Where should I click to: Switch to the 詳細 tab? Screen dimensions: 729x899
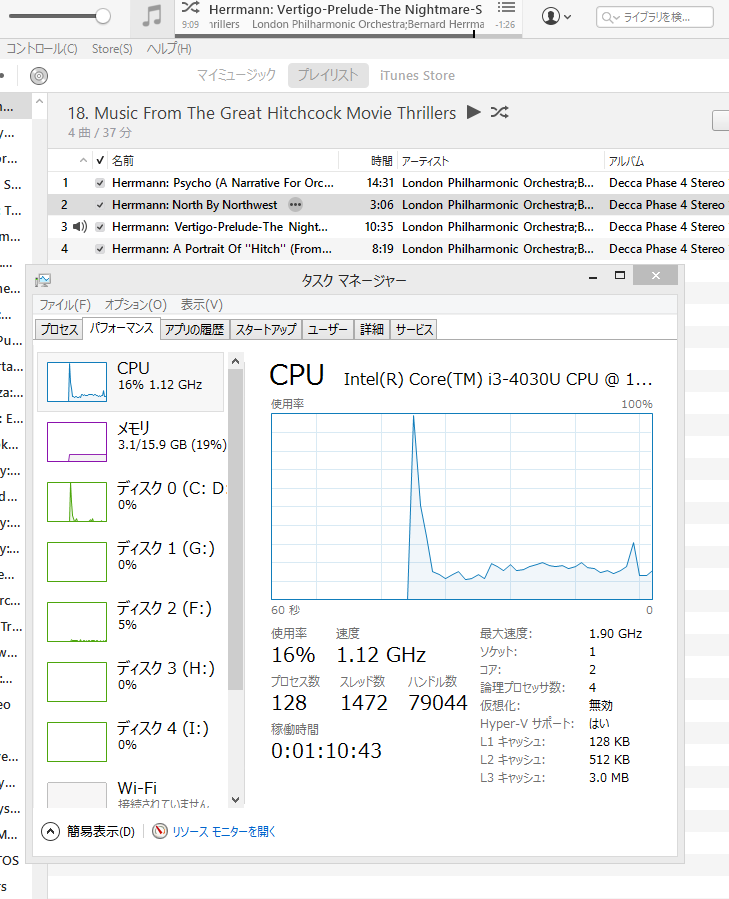tap(372, 330)
